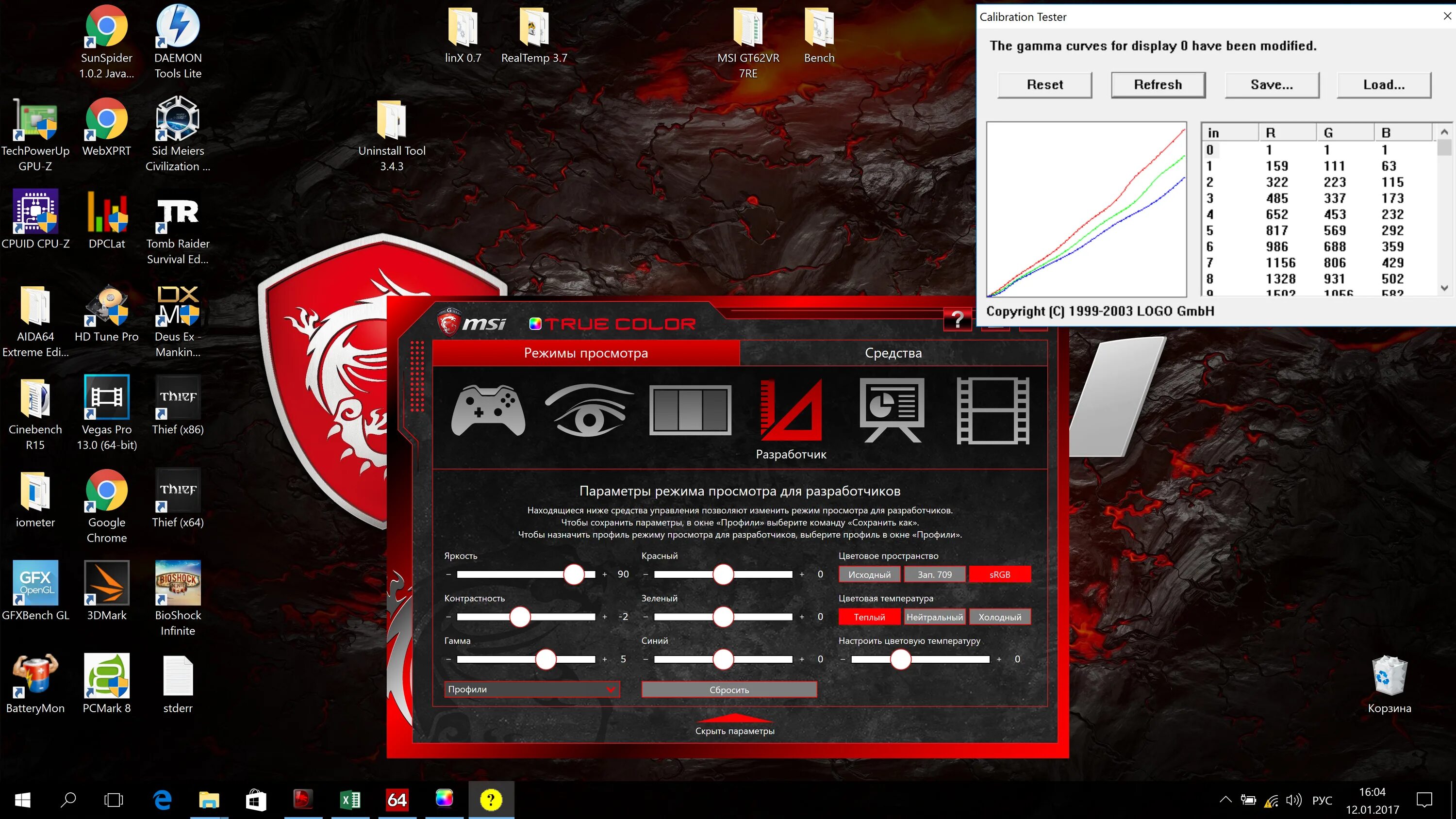
Task: Click the Яркость brightness slider handle
Action: (x=574, y=574)
